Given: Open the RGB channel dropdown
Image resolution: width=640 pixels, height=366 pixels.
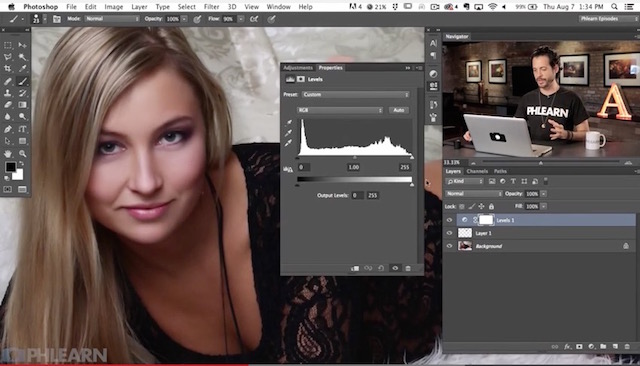Looking at the screenshot, I should 340,110.
